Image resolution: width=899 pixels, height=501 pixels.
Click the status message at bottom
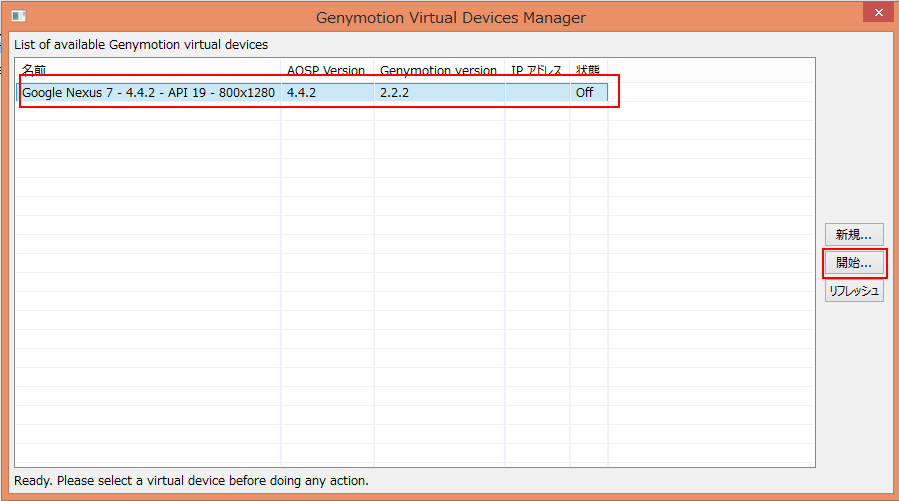191,480
